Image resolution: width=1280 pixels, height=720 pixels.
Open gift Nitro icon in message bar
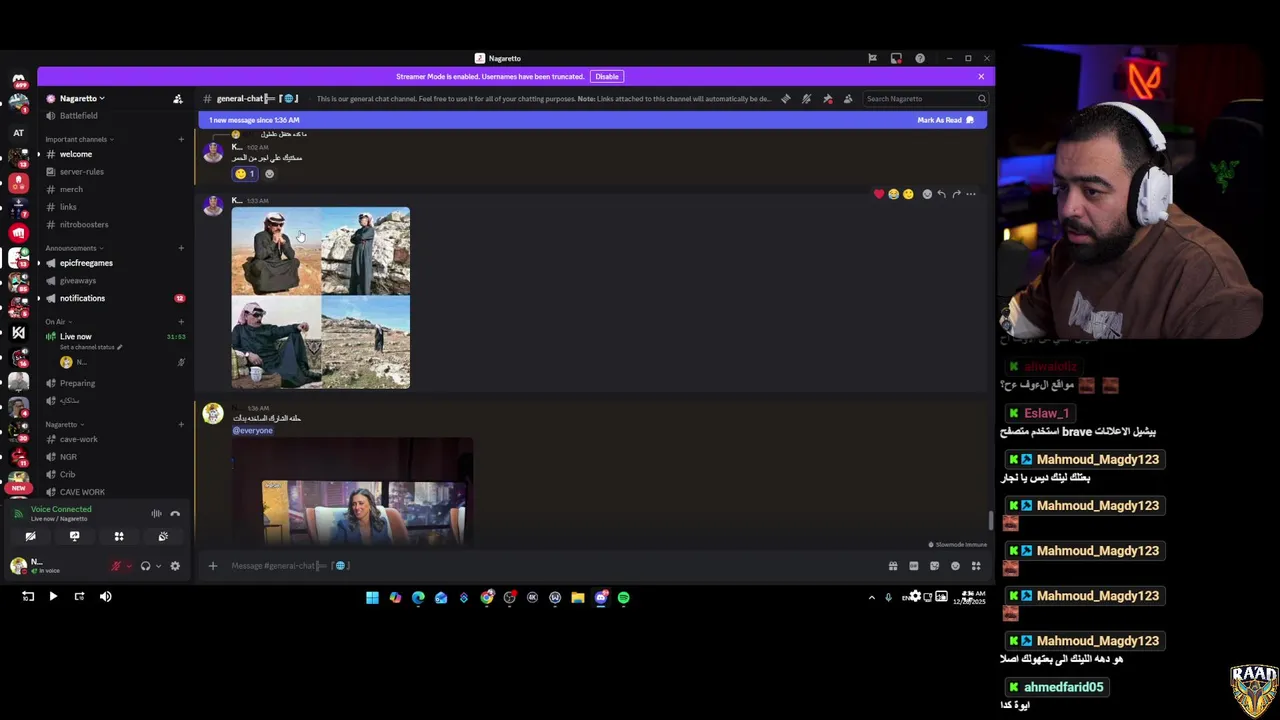click(893, 566)
